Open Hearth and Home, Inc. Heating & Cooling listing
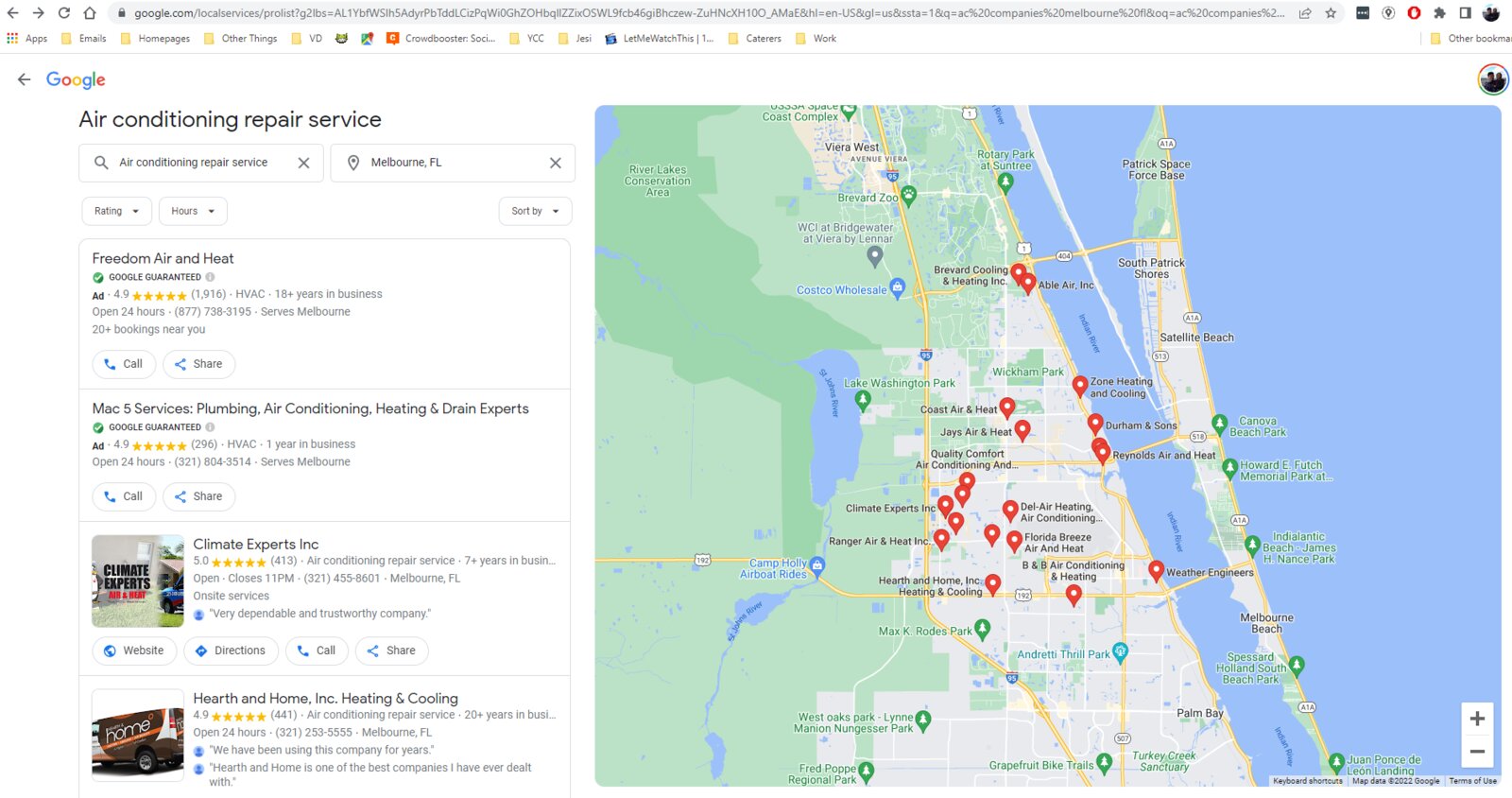The width and height of the screenshot is (1512, 798). [325, 698]
